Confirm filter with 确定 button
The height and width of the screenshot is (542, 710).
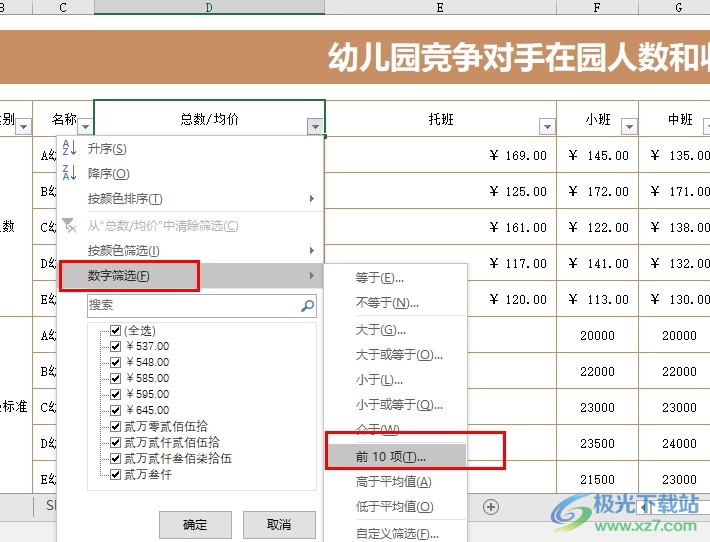(195, 525)
